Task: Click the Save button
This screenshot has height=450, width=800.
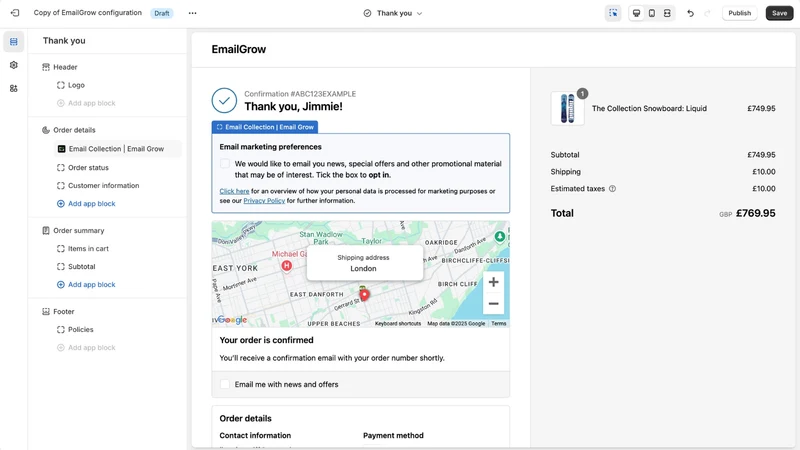Action: pyautogui.click(x=779, y=13)
